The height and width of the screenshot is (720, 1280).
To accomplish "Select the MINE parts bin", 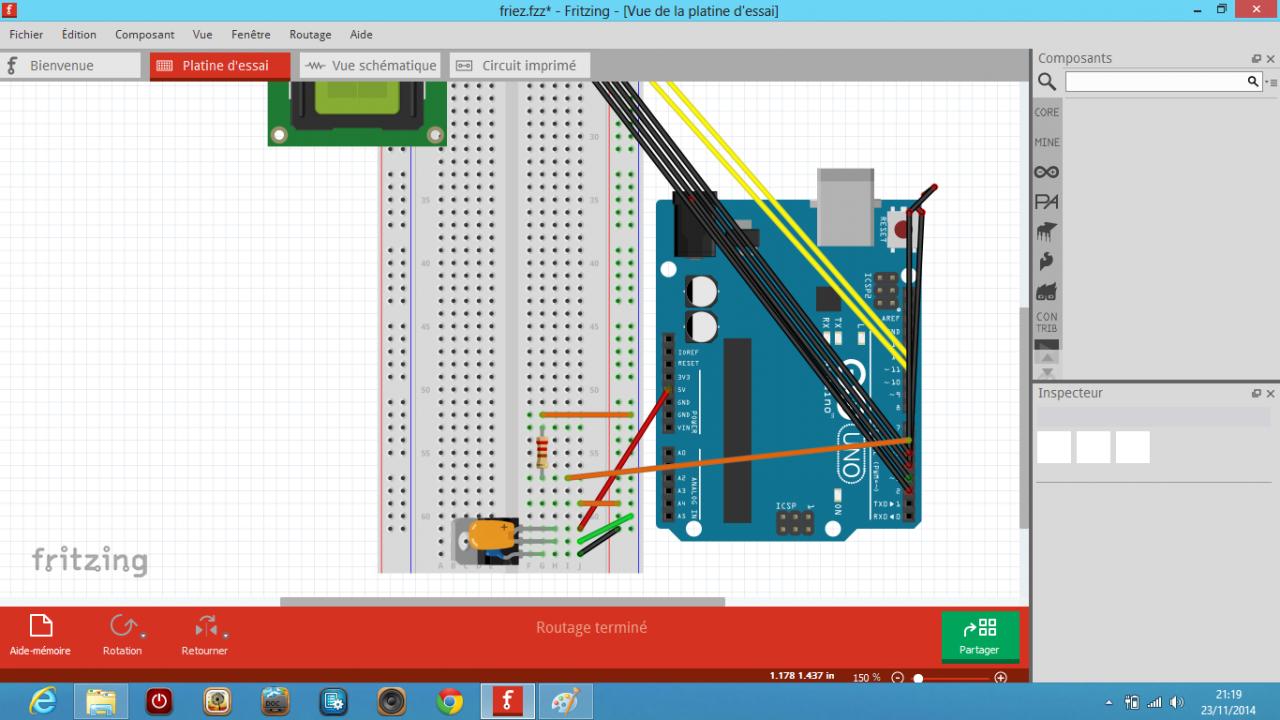I will 1047,142.
